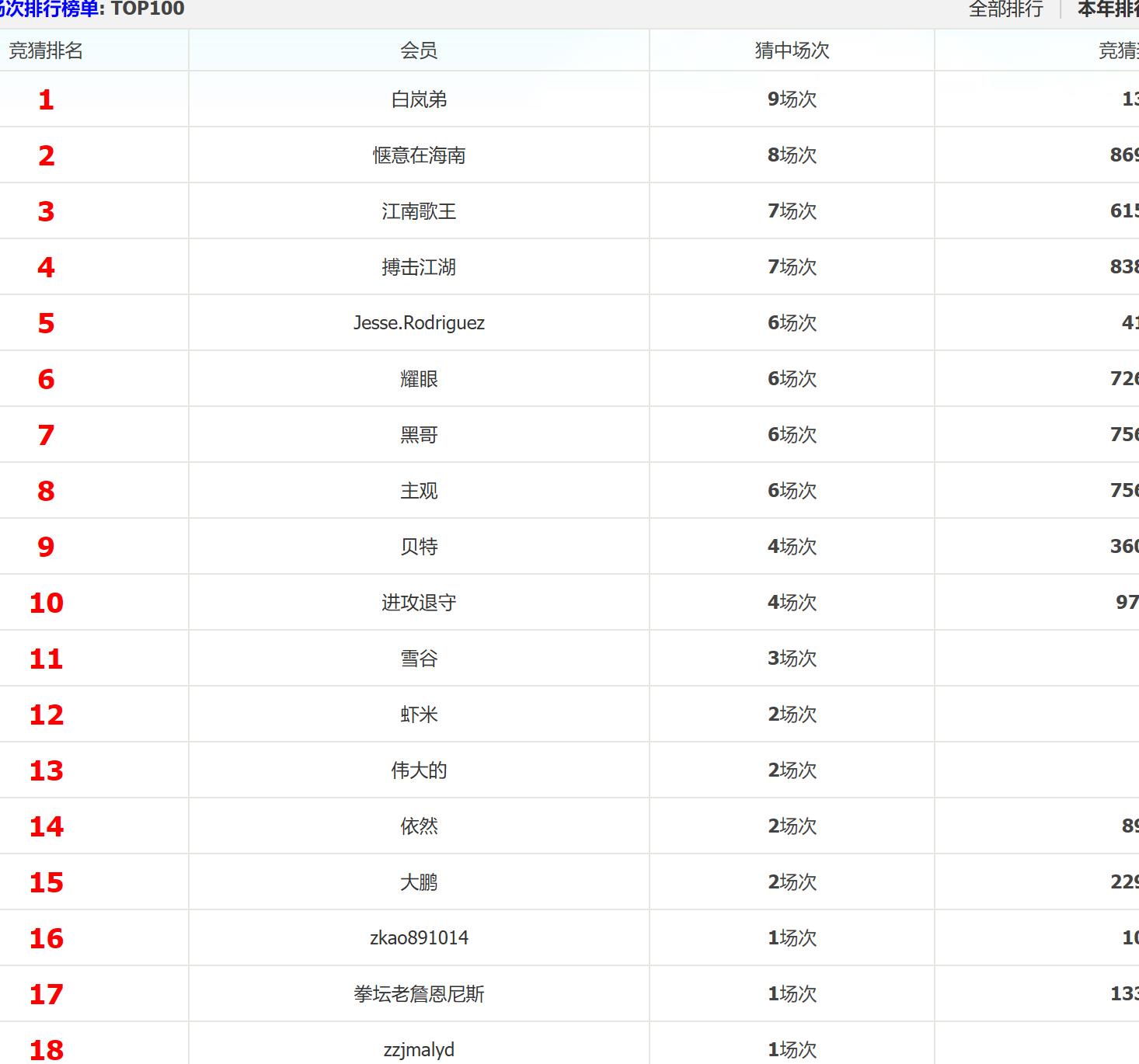Click 3场次 for member 雪谷

792,659
